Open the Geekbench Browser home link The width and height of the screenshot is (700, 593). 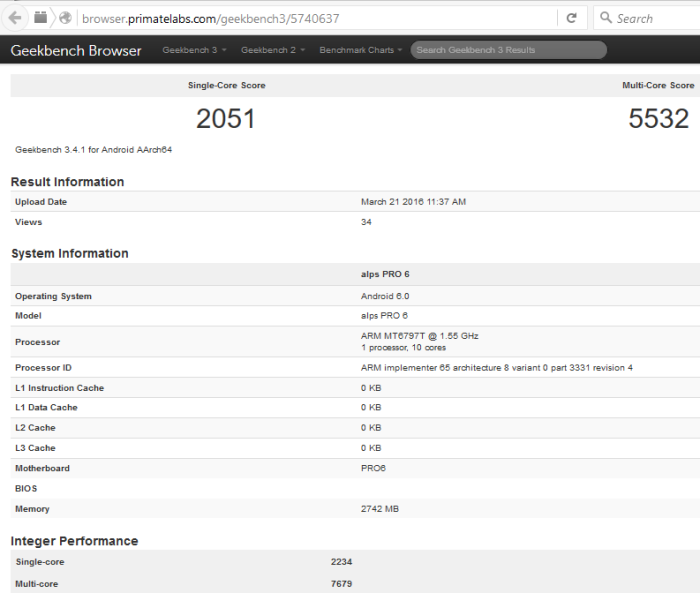[76, 50]
